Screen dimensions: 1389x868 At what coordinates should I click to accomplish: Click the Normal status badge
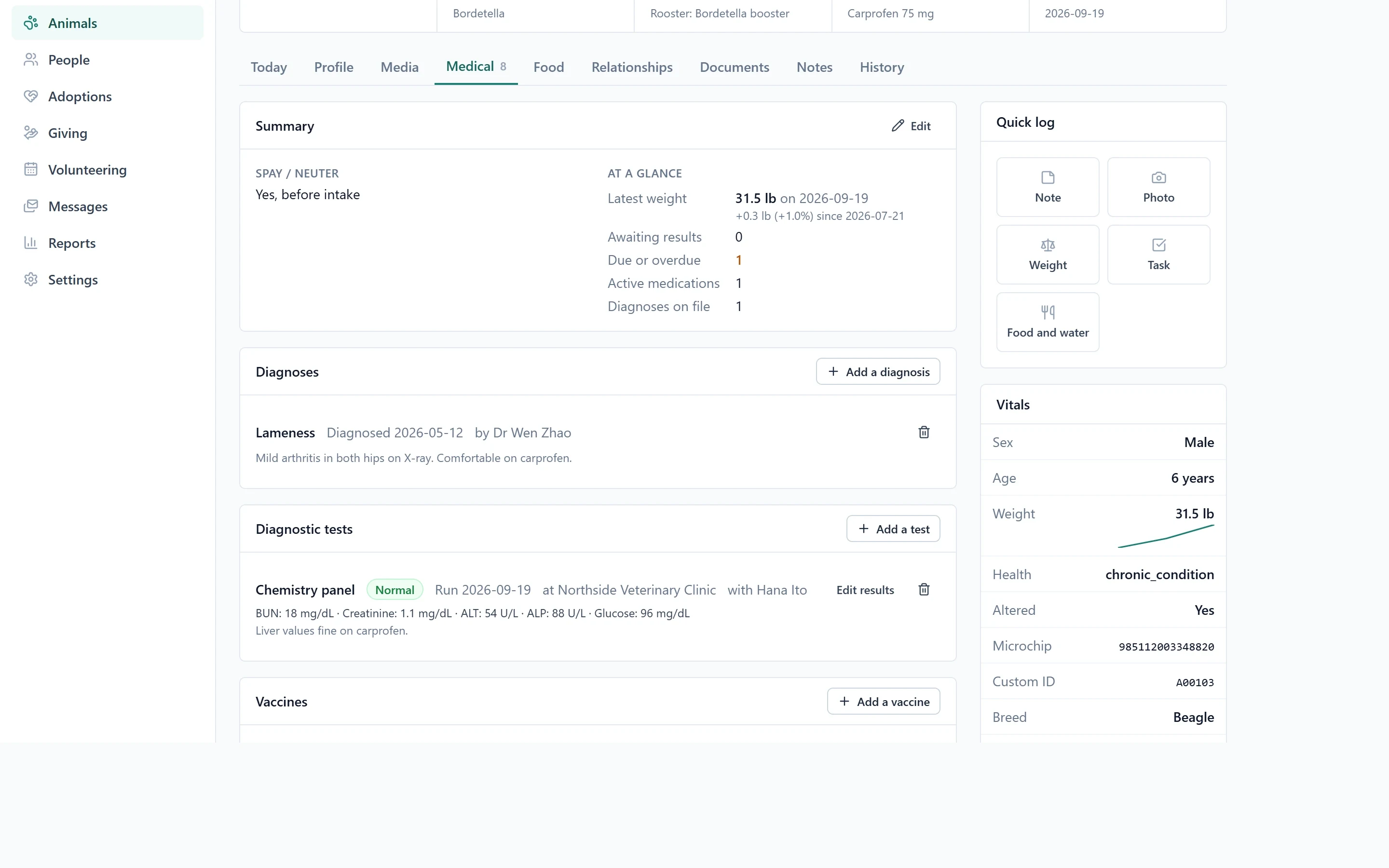395,590
